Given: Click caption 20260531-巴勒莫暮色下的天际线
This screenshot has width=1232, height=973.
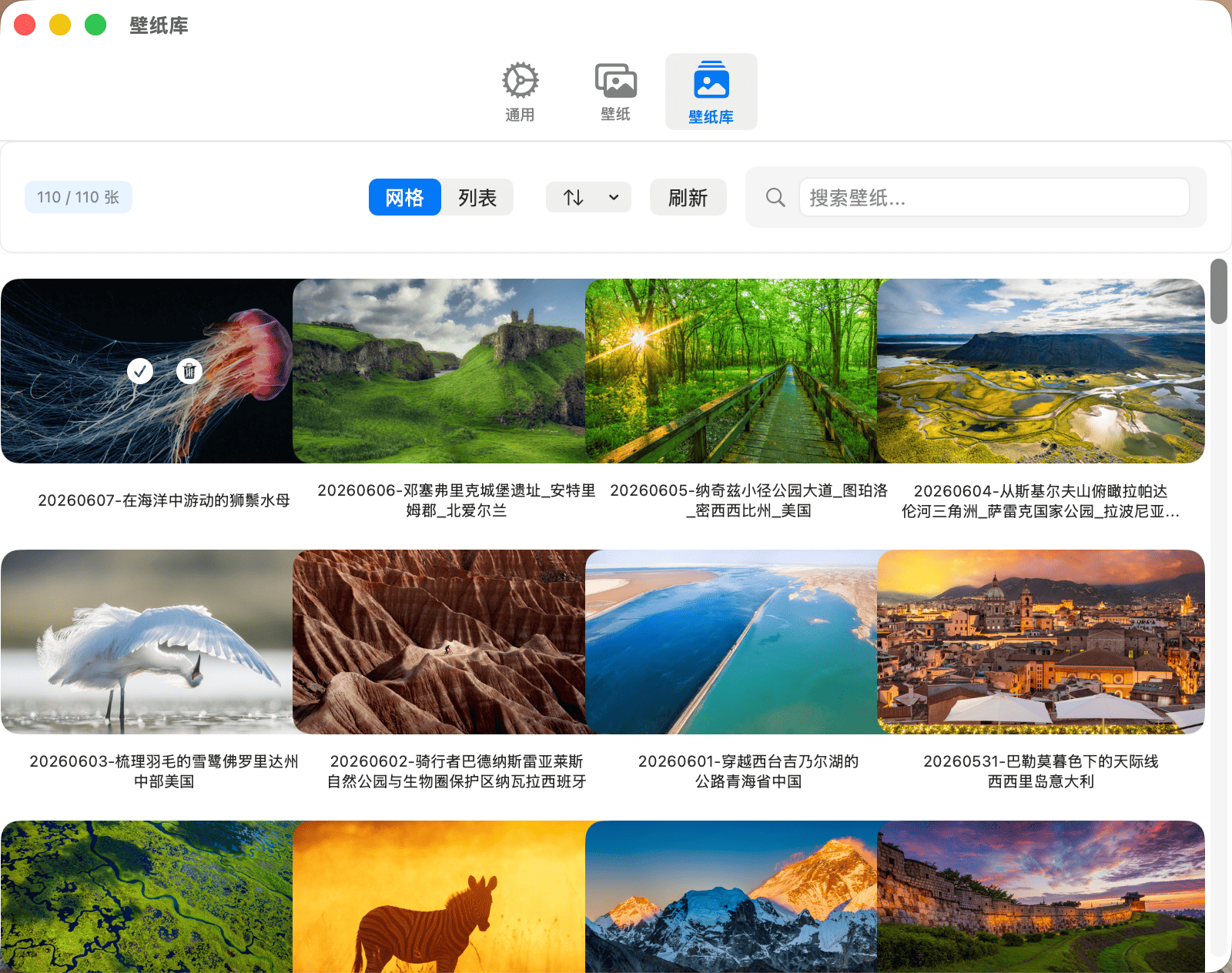Looking at the screenshot, I should click(x=1041, y=771).
